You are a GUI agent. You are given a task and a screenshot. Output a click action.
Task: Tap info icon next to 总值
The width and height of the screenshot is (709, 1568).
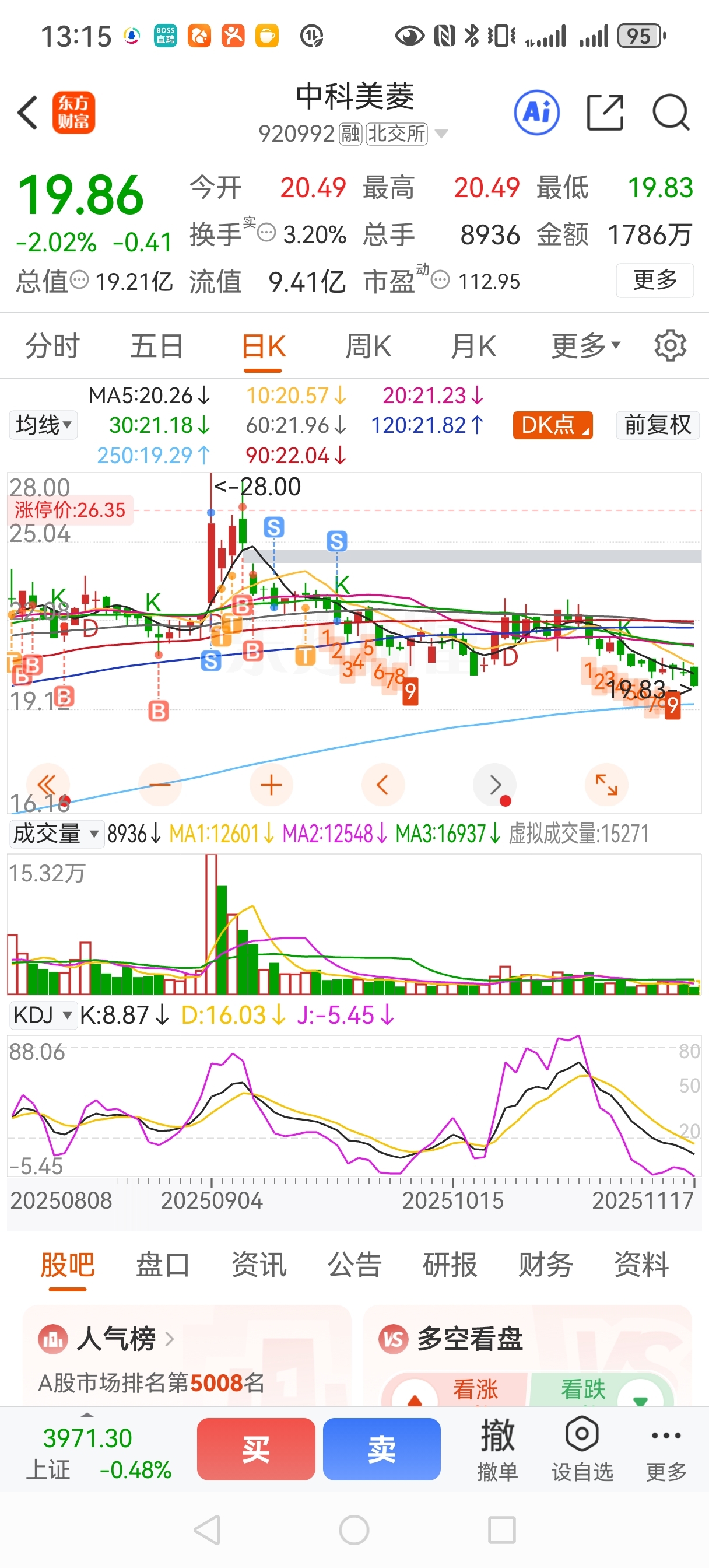[79, 281]
